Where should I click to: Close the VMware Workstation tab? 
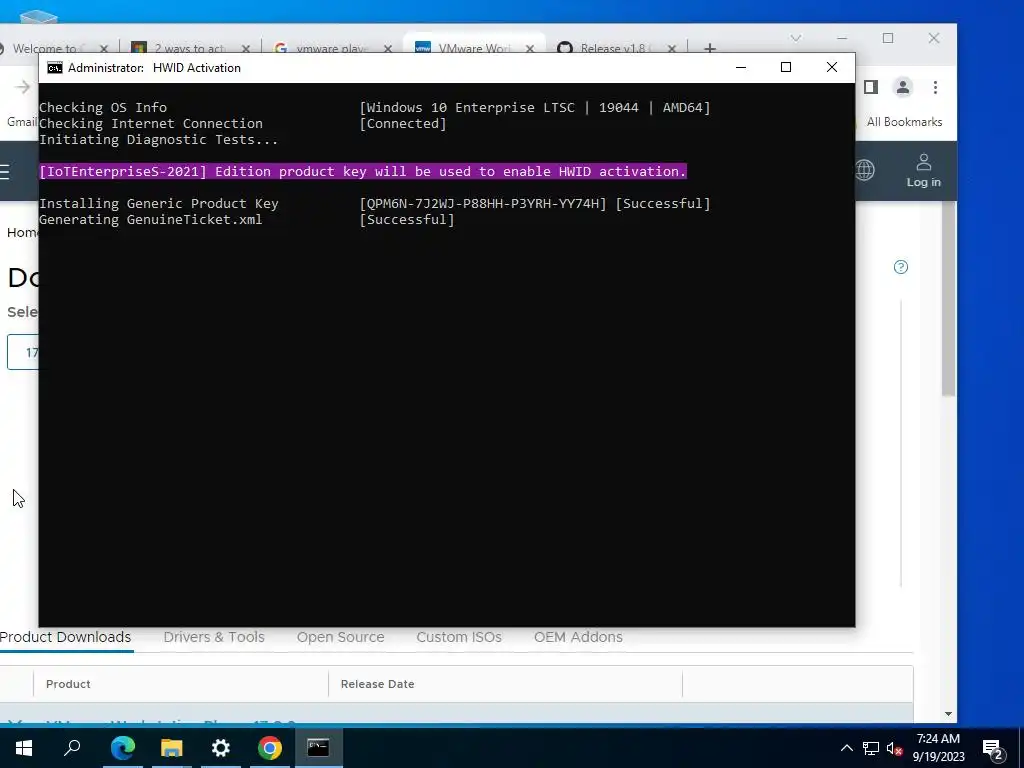530,48
